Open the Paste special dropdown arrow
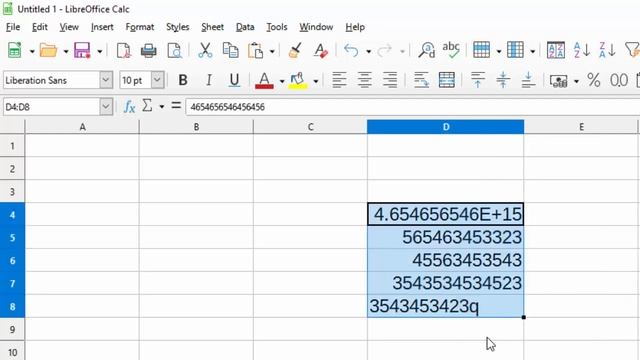The height and width of the screenshot is (360, 640). (x=272, y=51)
